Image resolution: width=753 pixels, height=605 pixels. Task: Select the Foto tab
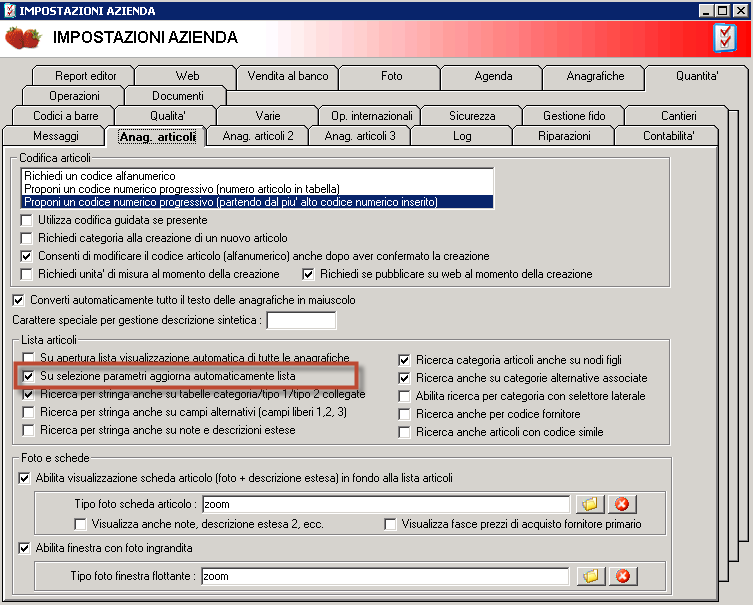[x=391, y=76]
